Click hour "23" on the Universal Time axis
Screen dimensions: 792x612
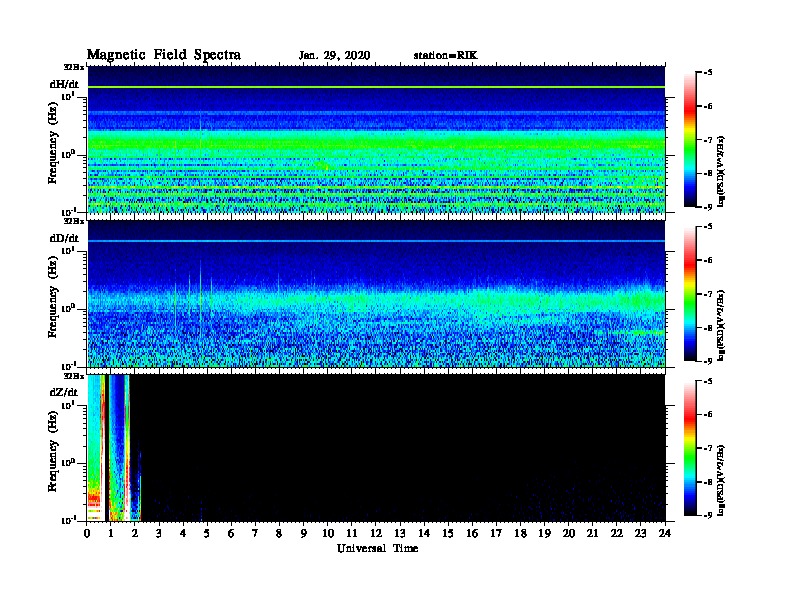641,533
